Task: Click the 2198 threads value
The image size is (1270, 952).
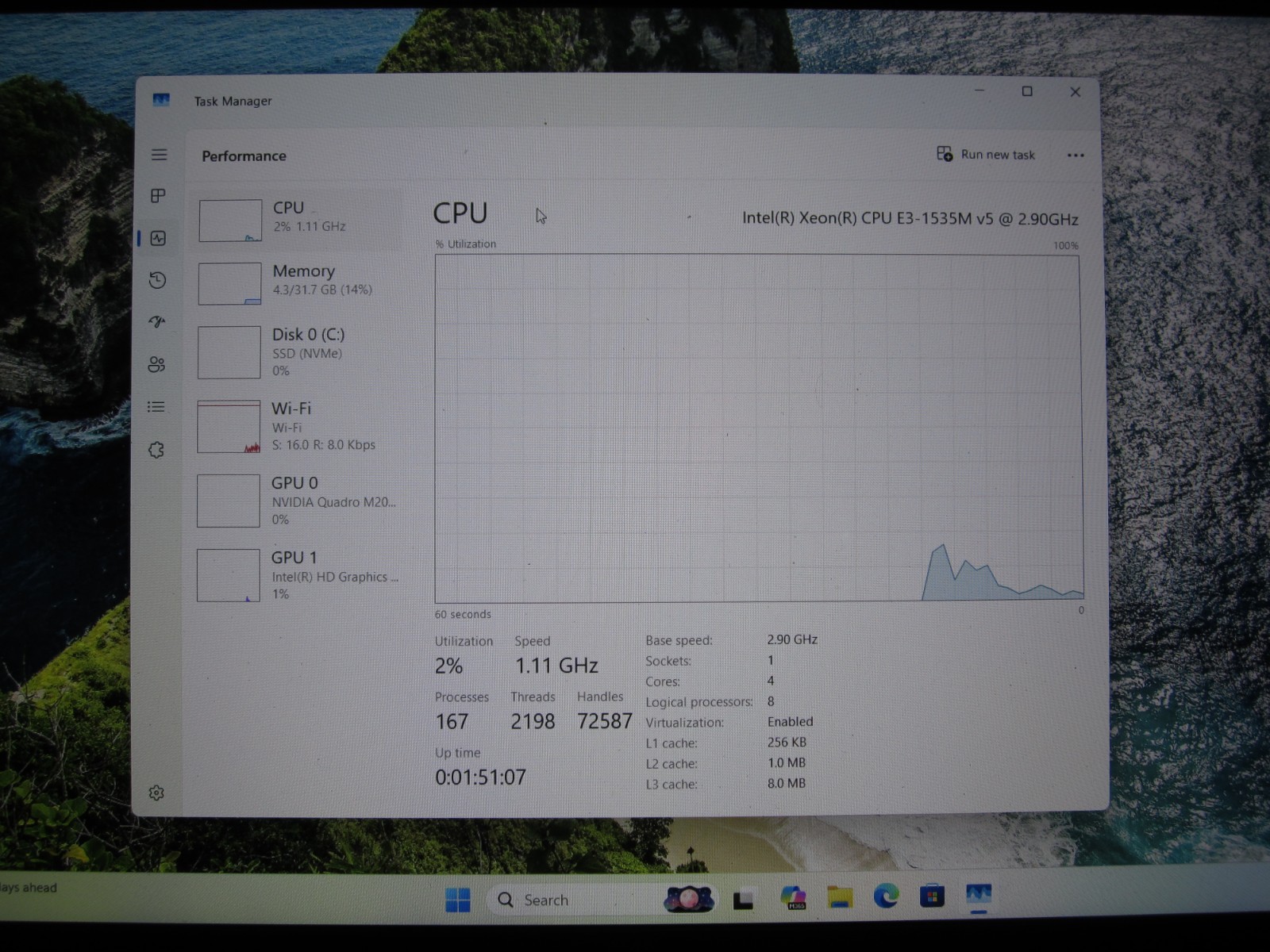Action: [x=533, y=721]
